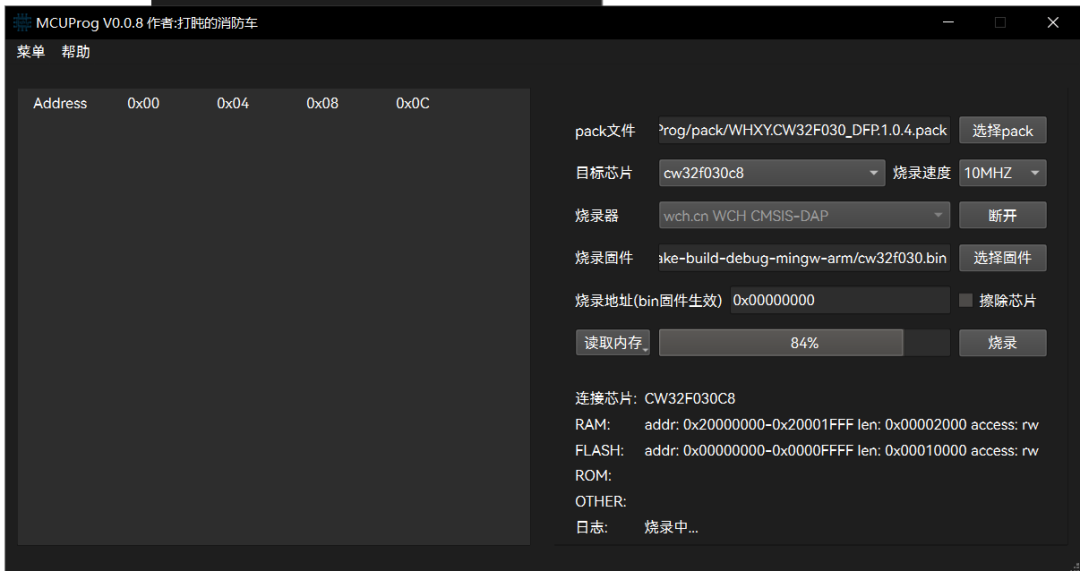
Task: Expand the 烧录速度 10MHZ dropdown
Action: click(1002, 173)
